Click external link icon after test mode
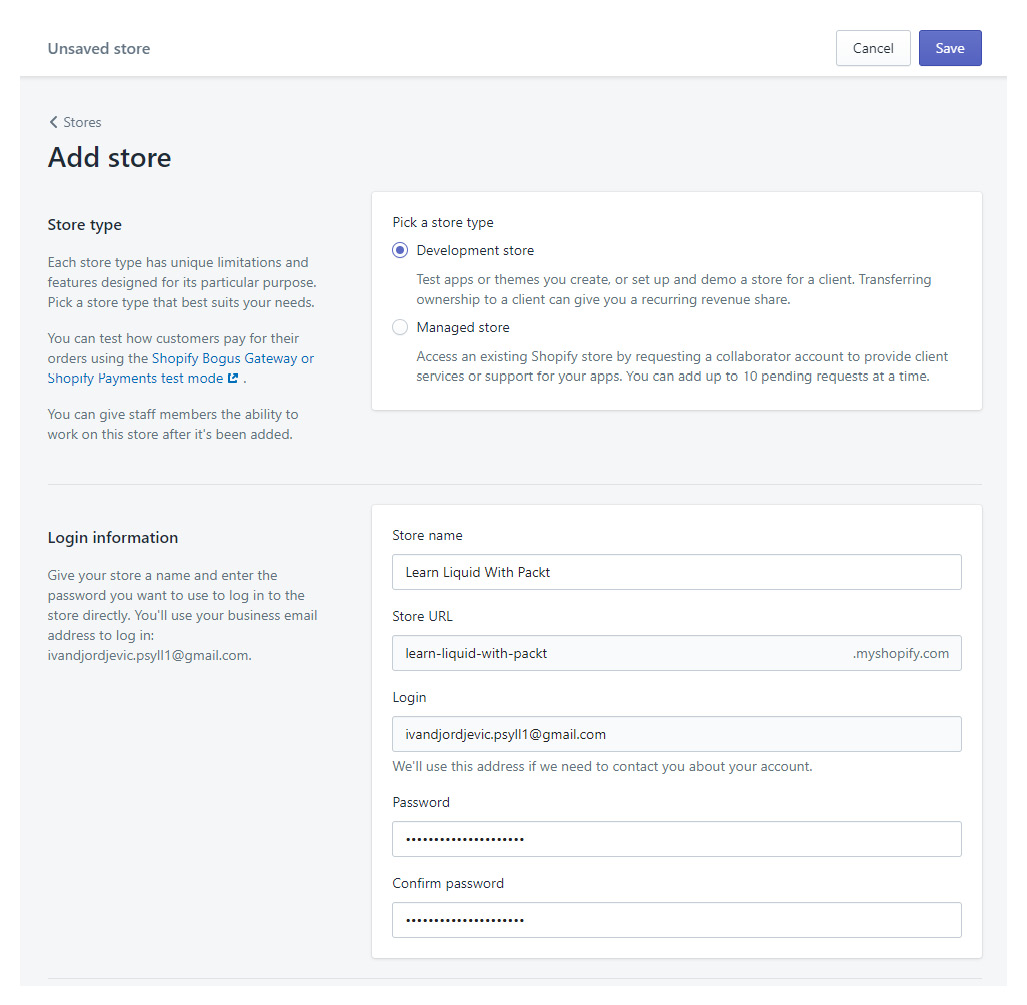The height and width of the screenshot is (1005, 1027). [233, 379]
